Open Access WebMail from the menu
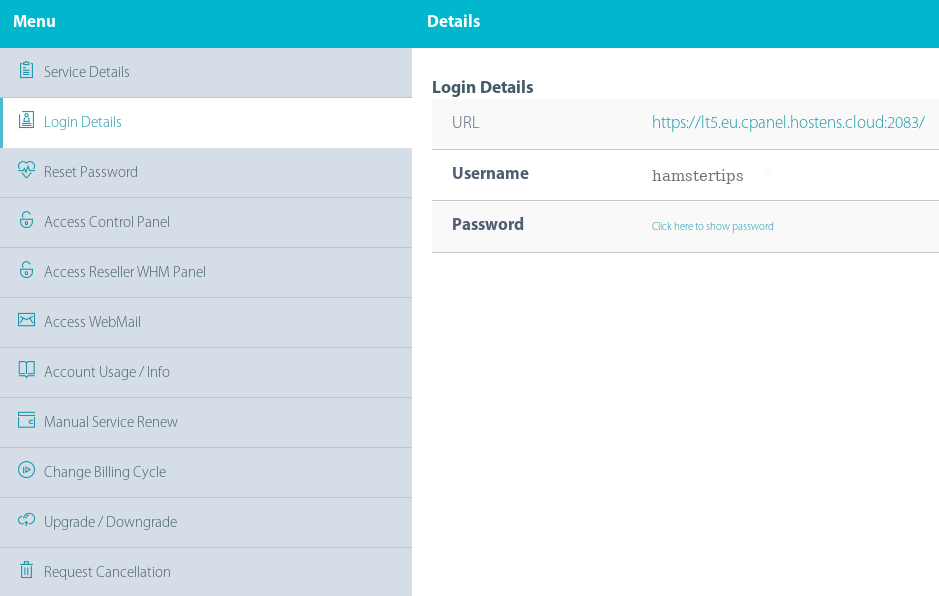Screen dimensions: 939x596 click(x=206, y=322)
